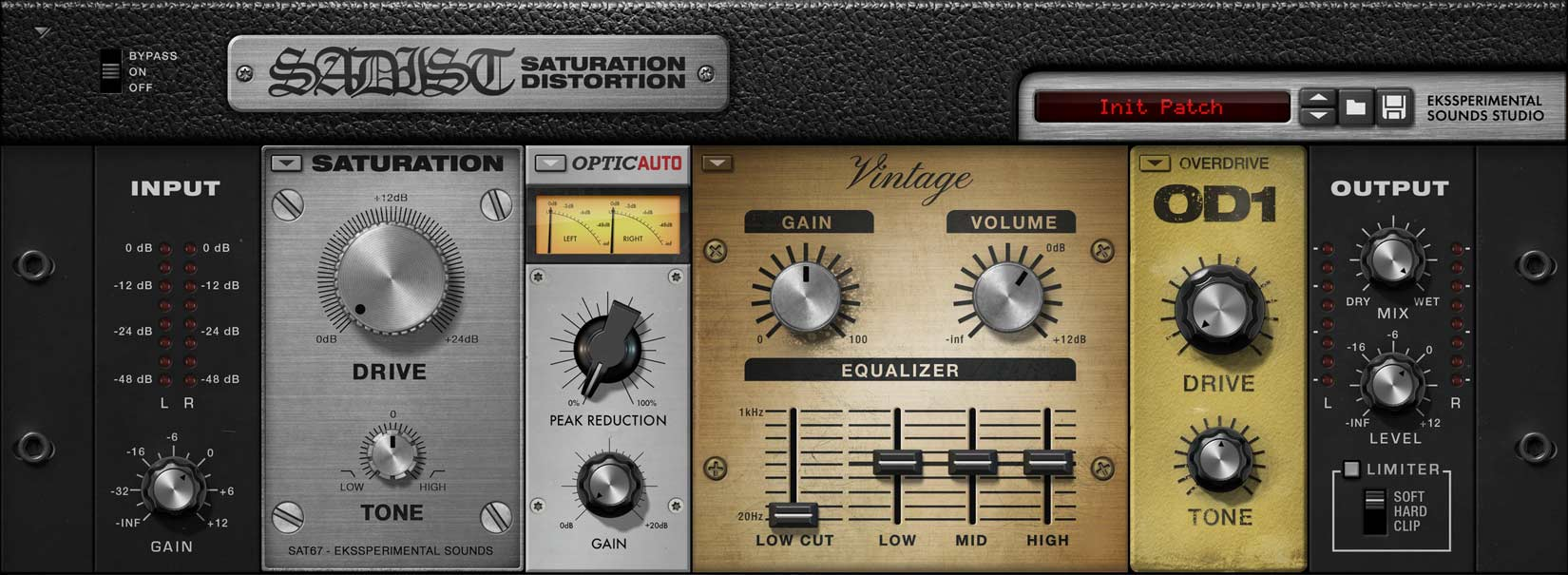Image resolution: width=1568 pixels, height=575 pixels.
Task: Click the Init Patch name display
Action: pyautogui.click(x=1160, y=107)
